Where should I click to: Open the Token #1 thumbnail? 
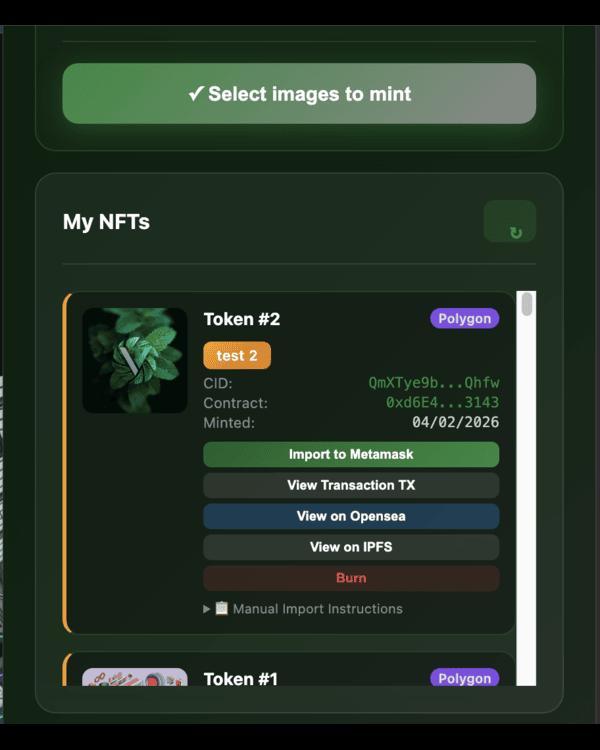click(135, 677)
